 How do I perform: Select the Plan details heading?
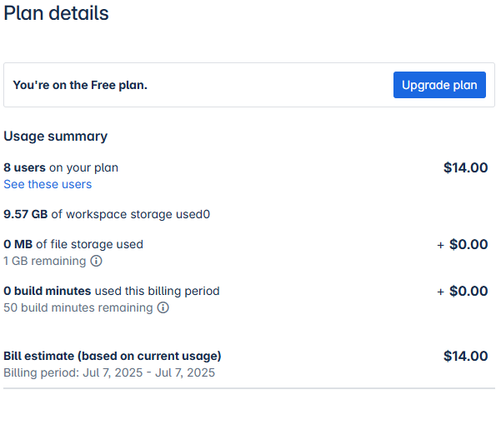click(x=56, y=13)
